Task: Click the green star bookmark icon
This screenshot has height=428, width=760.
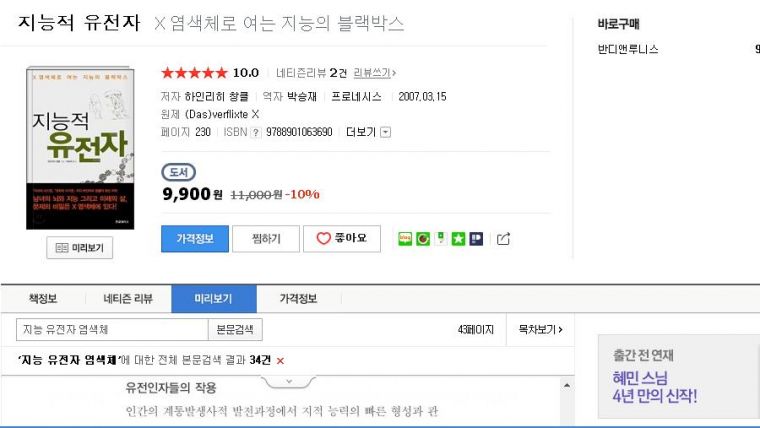Action: (x=458, y=239)
